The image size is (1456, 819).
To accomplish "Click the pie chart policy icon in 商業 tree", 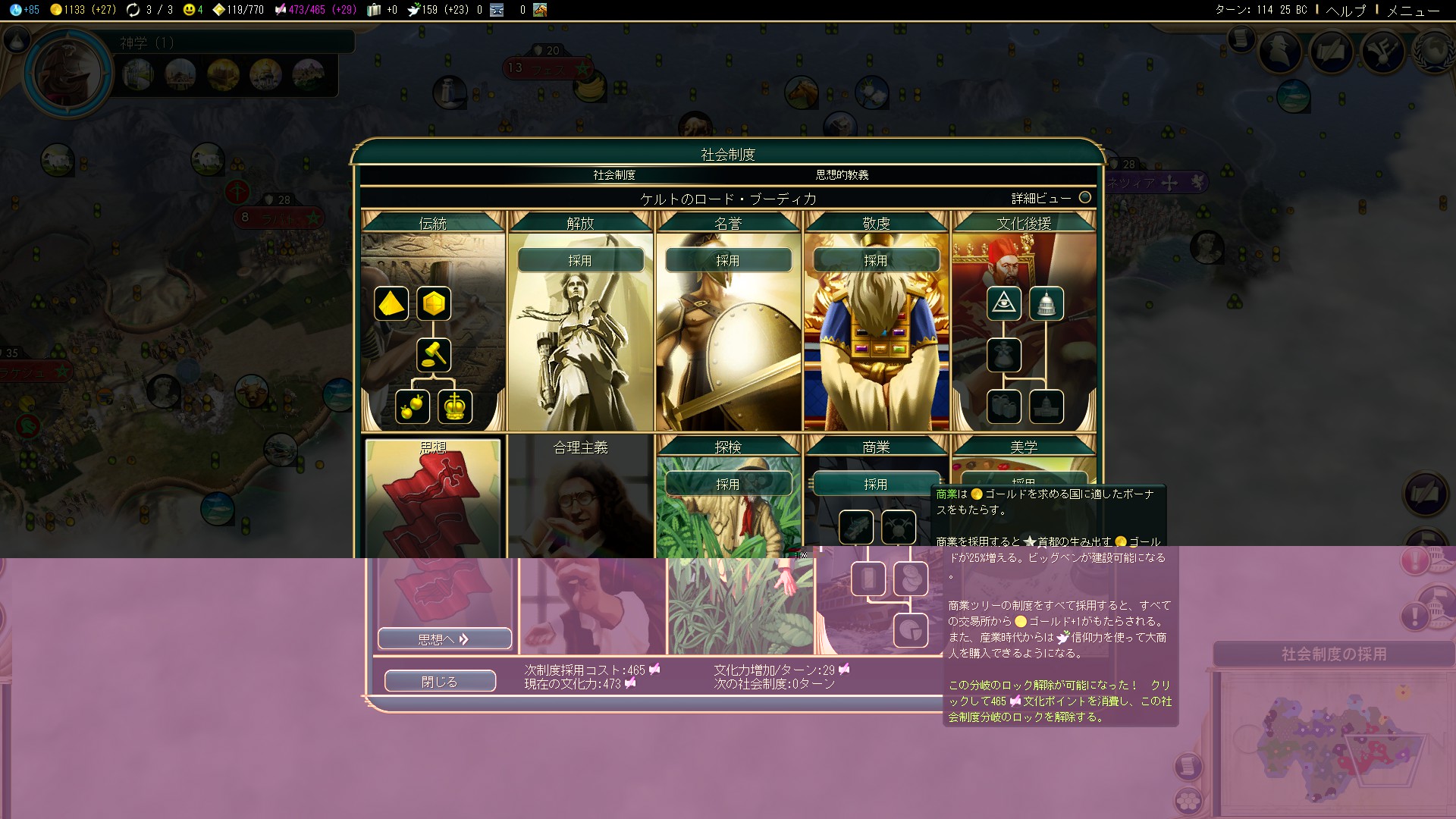I will 911,630.
